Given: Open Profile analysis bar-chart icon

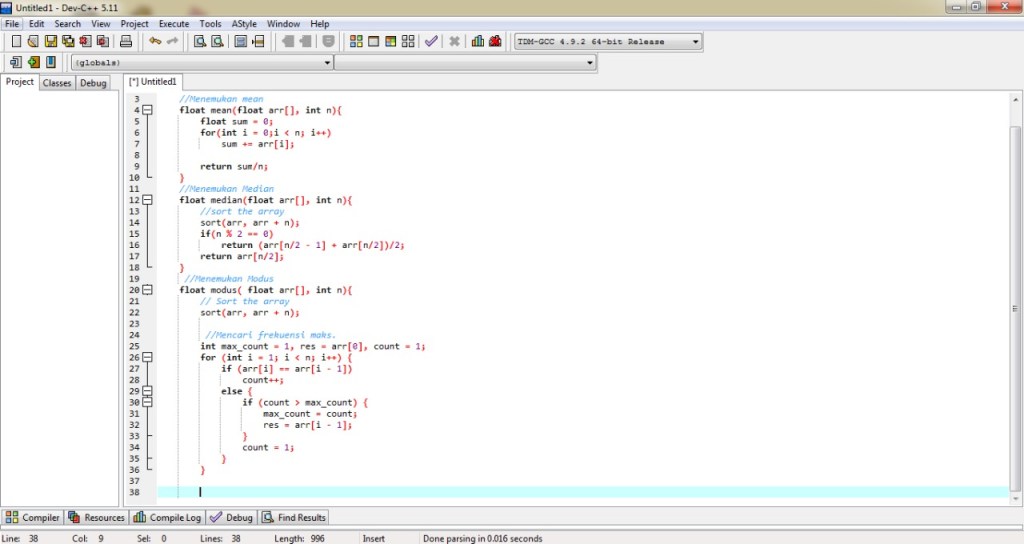Looking at the screenshot, I should (477, 42).
